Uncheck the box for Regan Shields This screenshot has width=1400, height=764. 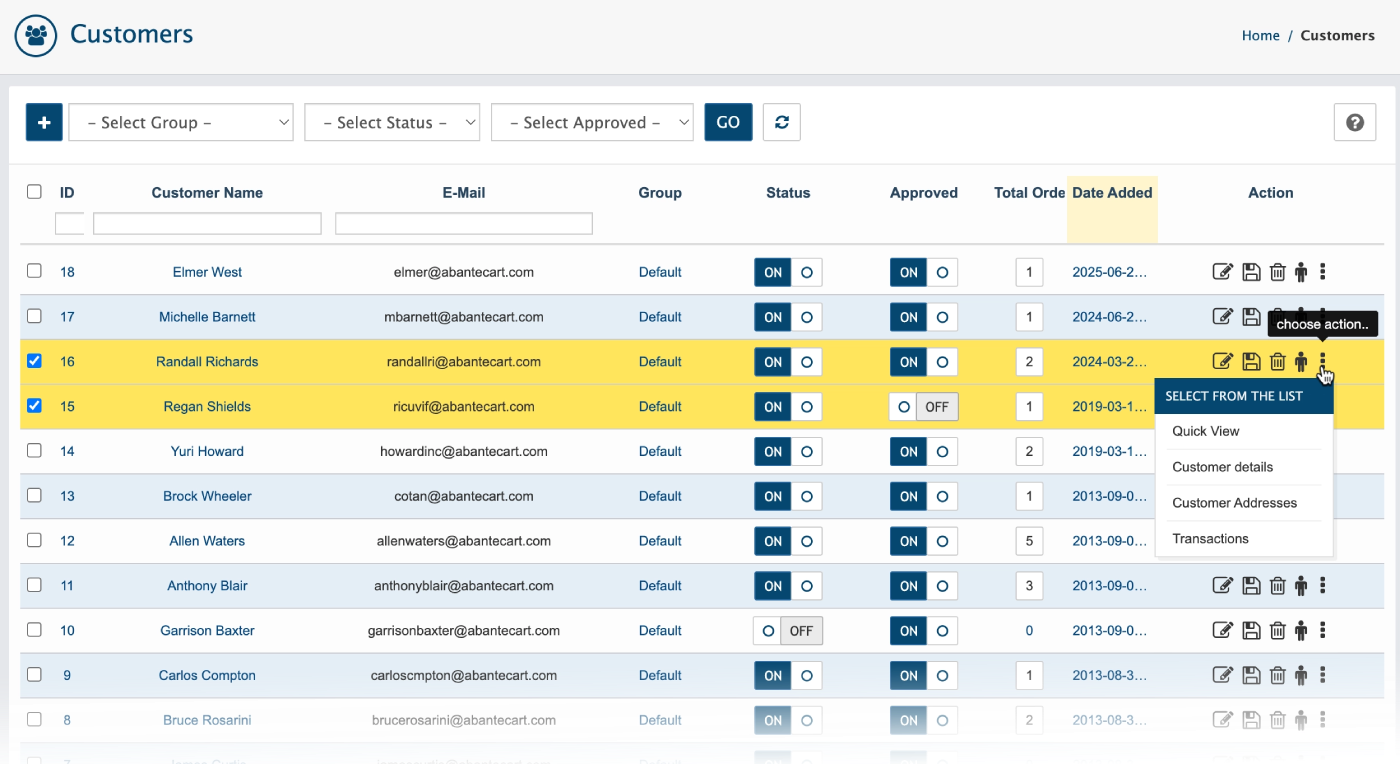34,406
